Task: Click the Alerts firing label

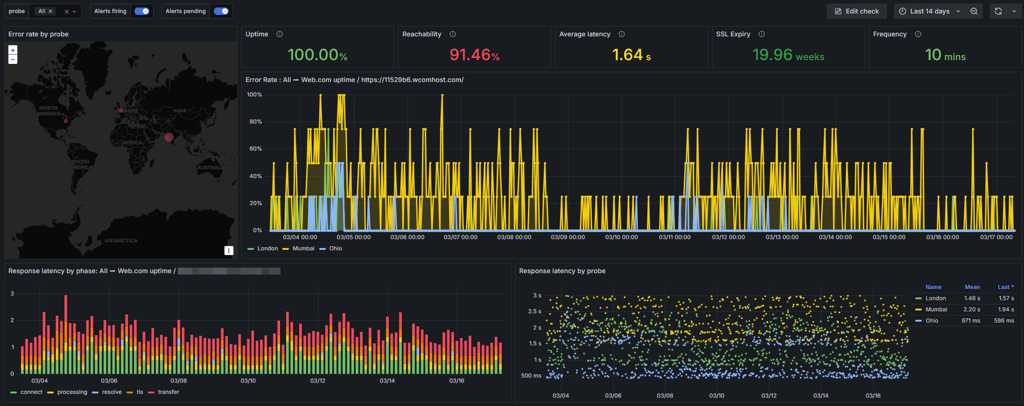Action: click(110, 11)
